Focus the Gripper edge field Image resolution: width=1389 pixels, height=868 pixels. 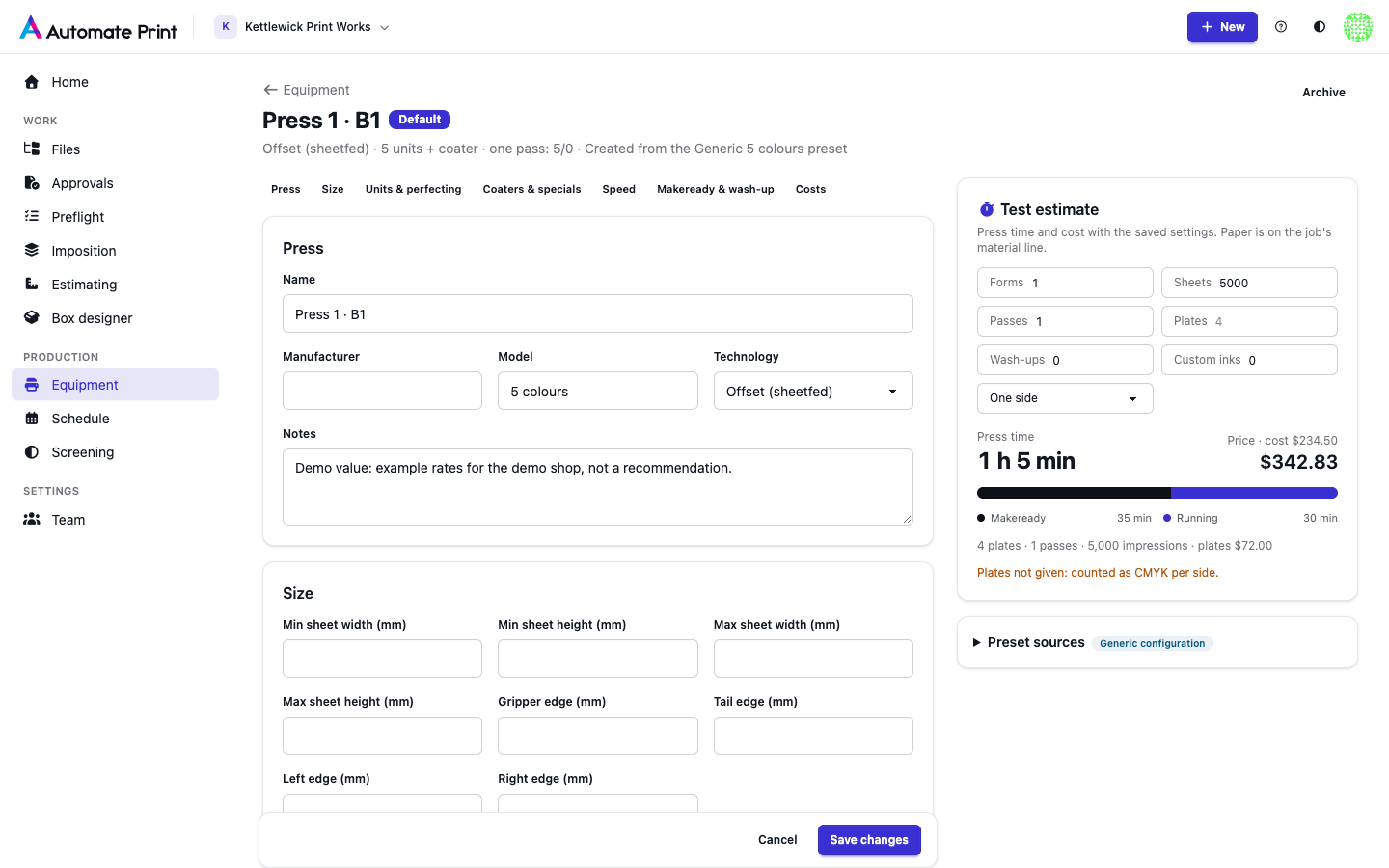point(598,736)
